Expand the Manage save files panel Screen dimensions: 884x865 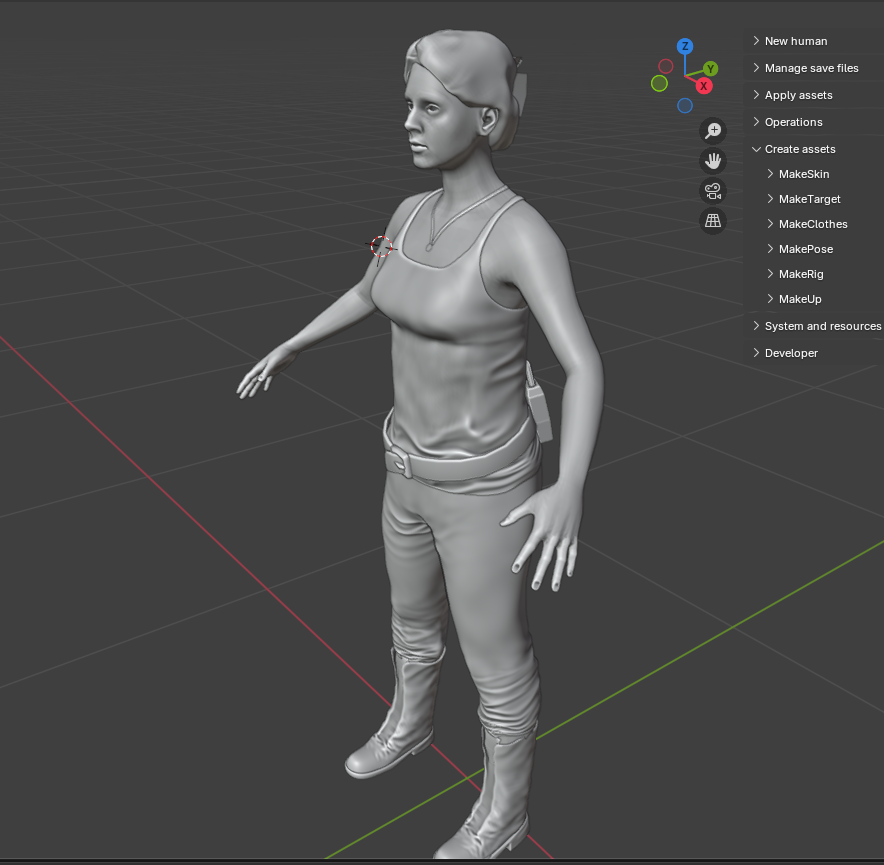[x=814, y=68]
